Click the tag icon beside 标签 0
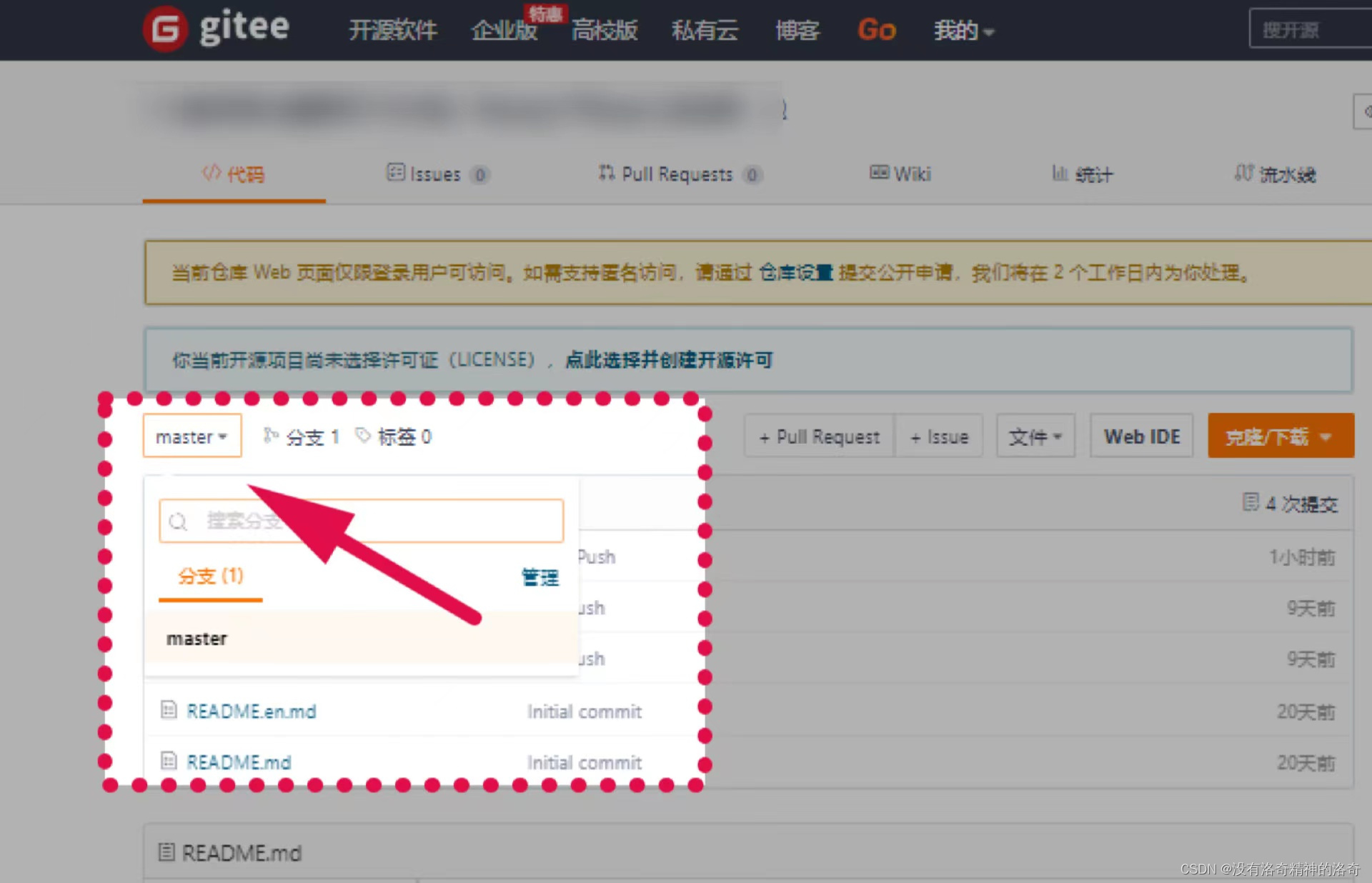 point(363,436)
